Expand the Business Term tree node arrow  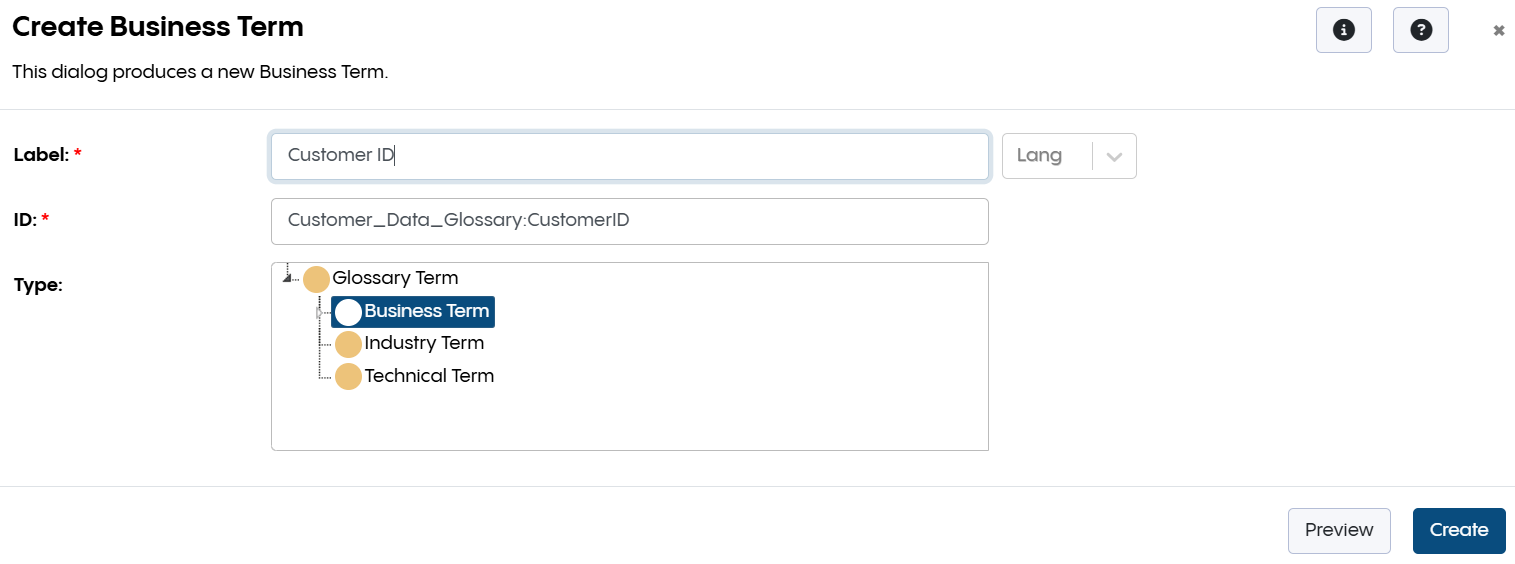pos(320,312)
